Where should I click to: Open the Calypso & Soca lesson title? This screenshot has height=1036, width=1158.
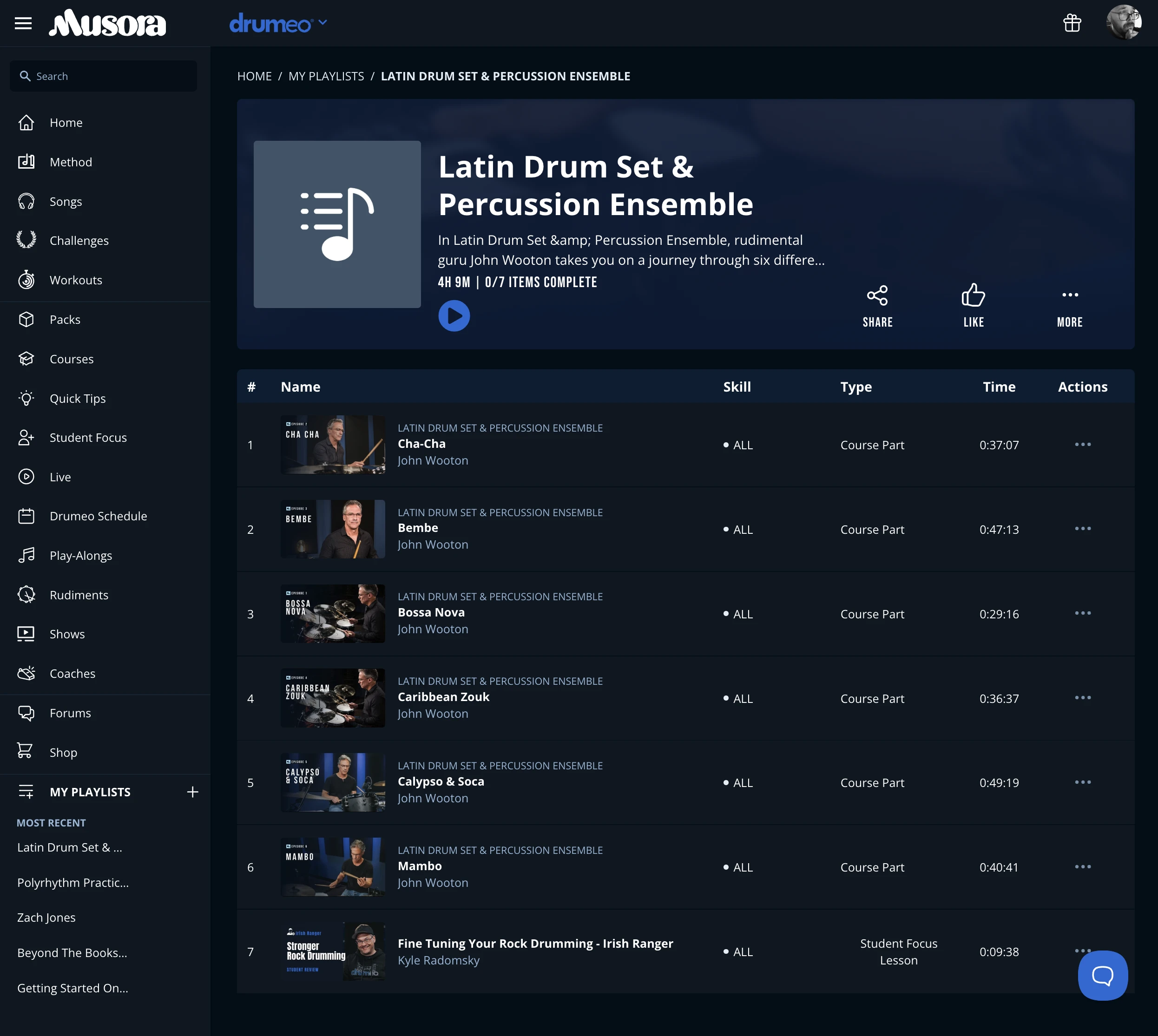[x=441, y=781]
